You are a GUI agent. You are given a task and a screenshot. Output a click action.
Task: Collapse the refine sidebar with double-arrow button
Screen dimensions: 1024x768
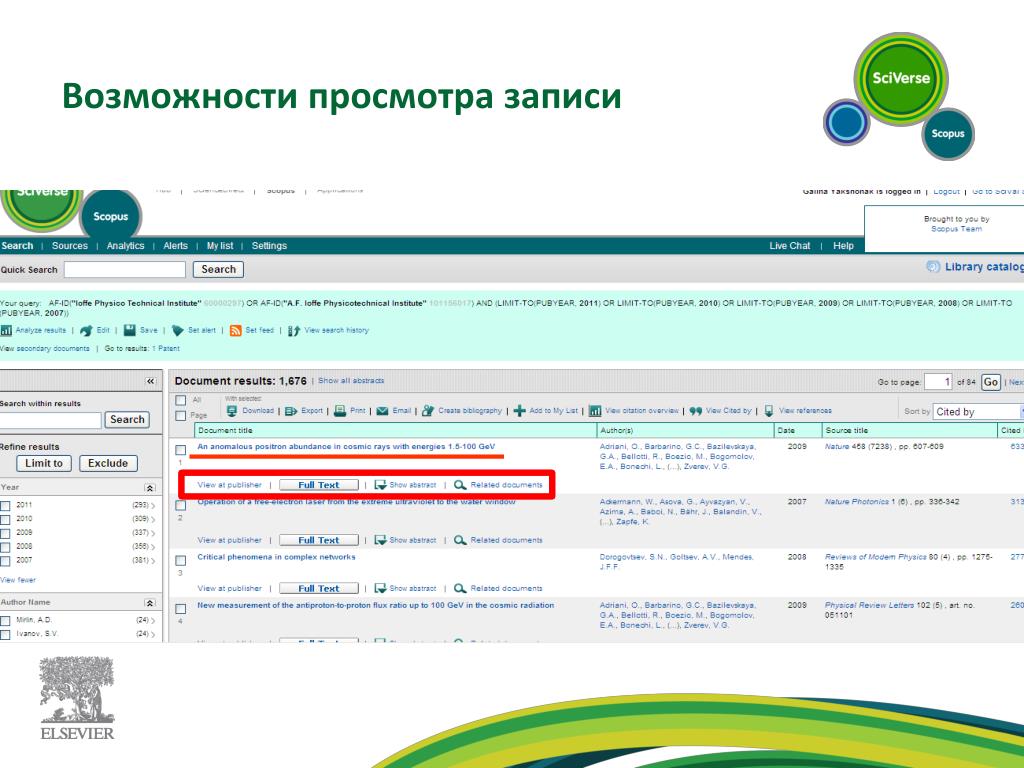(150, 381)
